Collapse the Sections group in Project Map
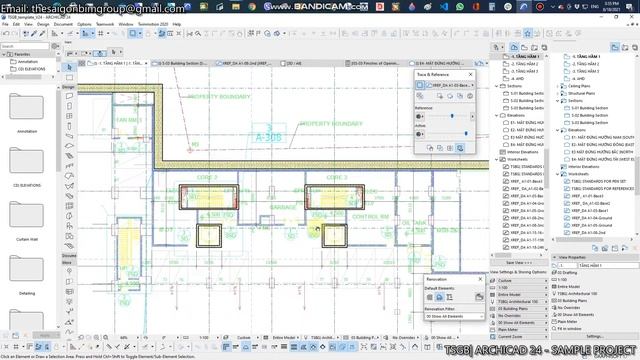The image size is (640, 360). (497, 86)
